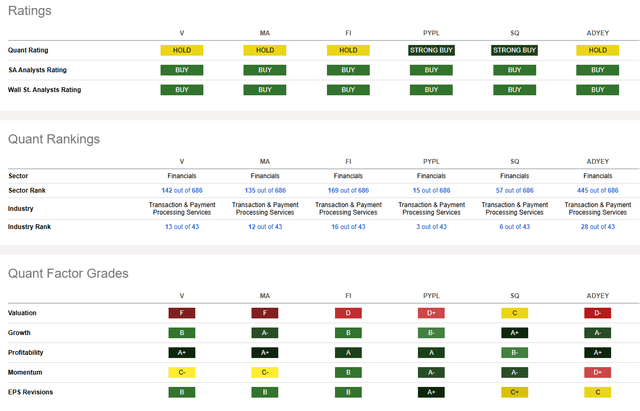Image resolution: width=640 pixels, height=411 pixels.
Task: Click the EPS Revisions row label
Action: 31,392
